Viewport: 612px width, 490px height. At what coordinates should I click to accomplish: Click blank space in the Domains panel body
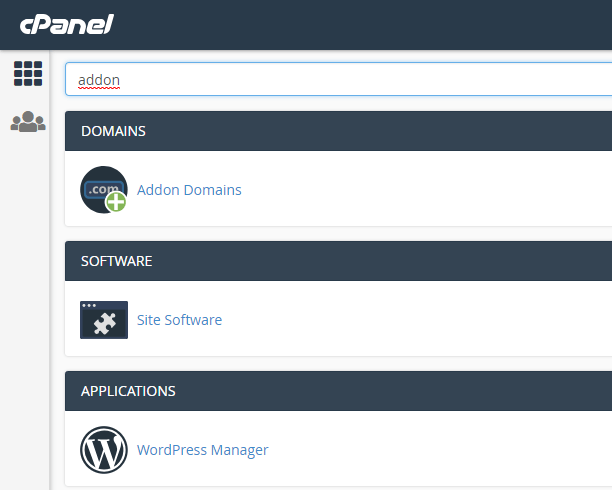[x=420, y=190]
